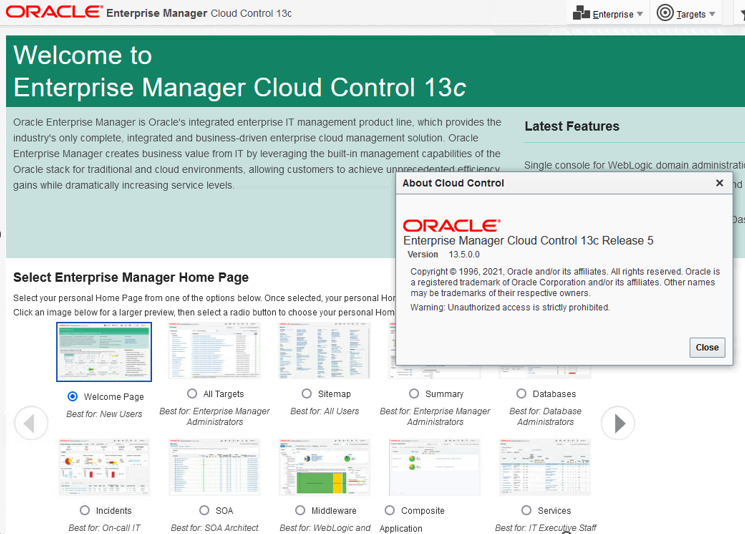Close About Cloud Control dialog via X
Image resolution: width=745 pixels, height=534 pixels.
click(x=719, y=183)
